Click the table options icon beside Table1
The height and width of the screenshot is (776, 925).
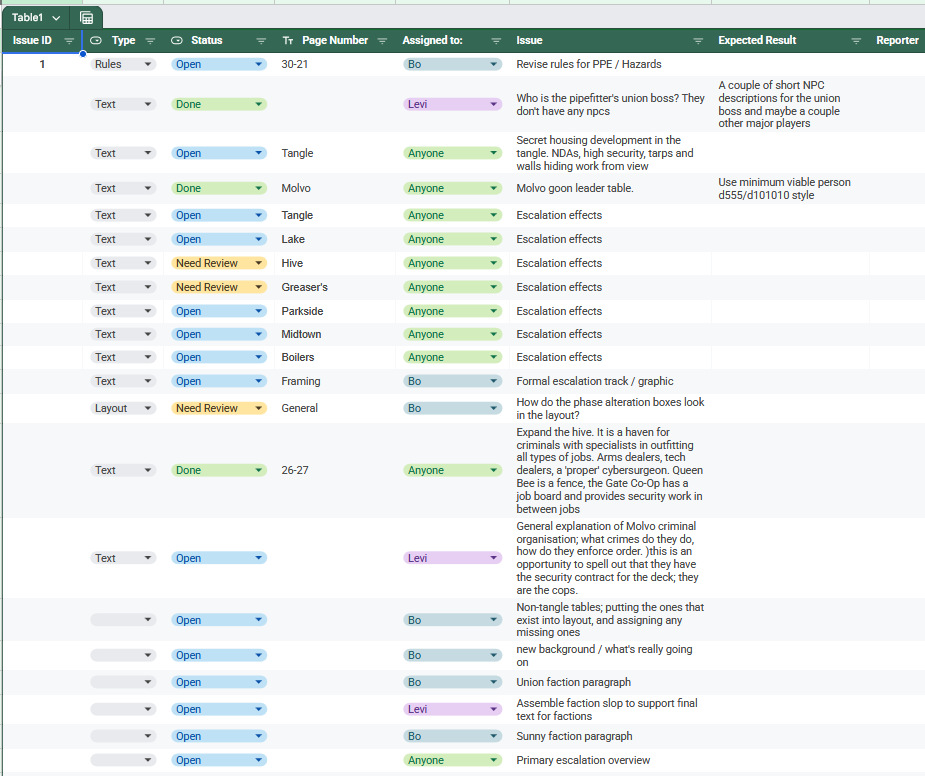tap(87, 18)
